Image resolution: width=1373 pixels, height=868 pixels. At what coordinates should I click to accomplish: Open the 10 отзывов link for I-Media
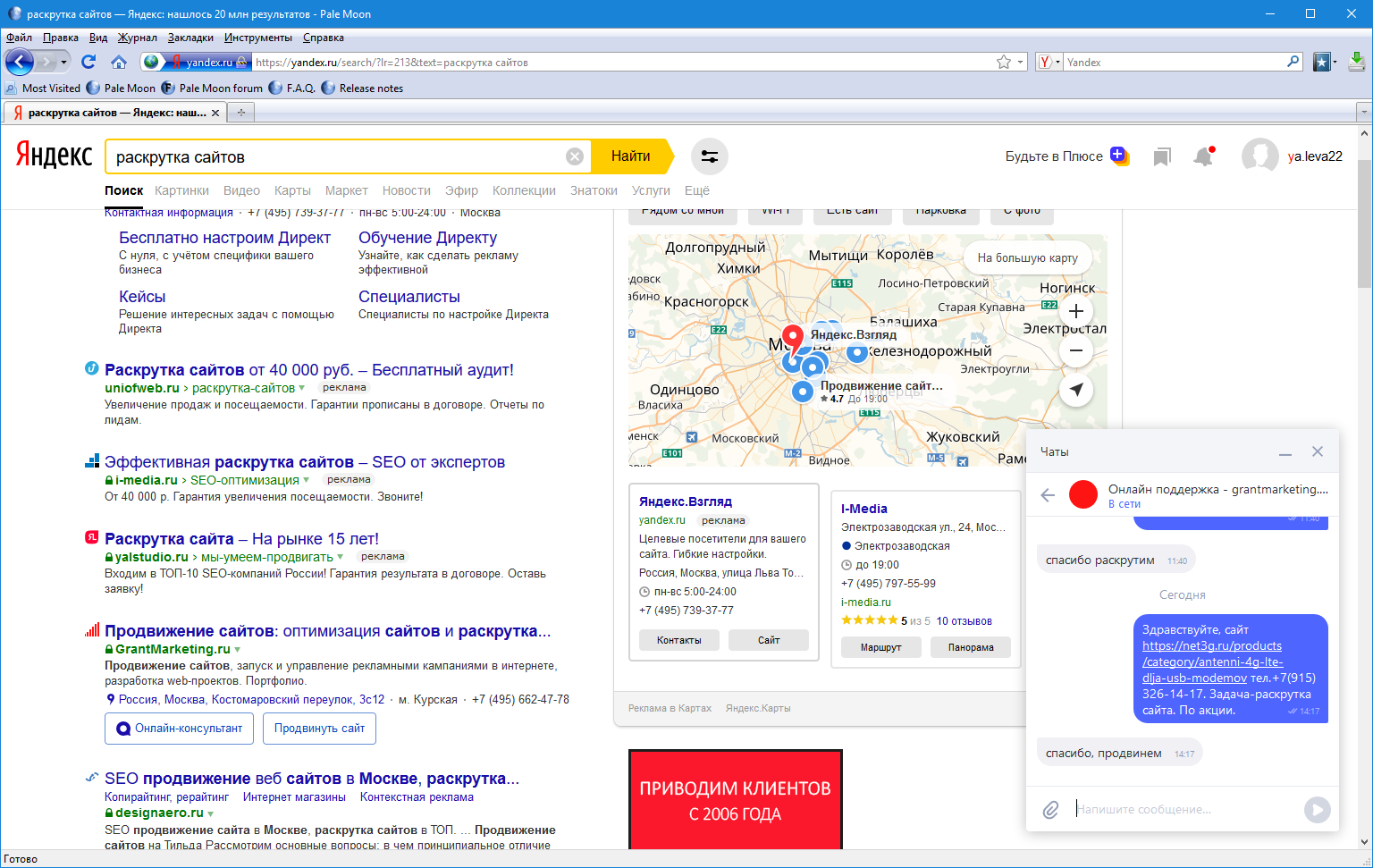[x=964, y=621]
